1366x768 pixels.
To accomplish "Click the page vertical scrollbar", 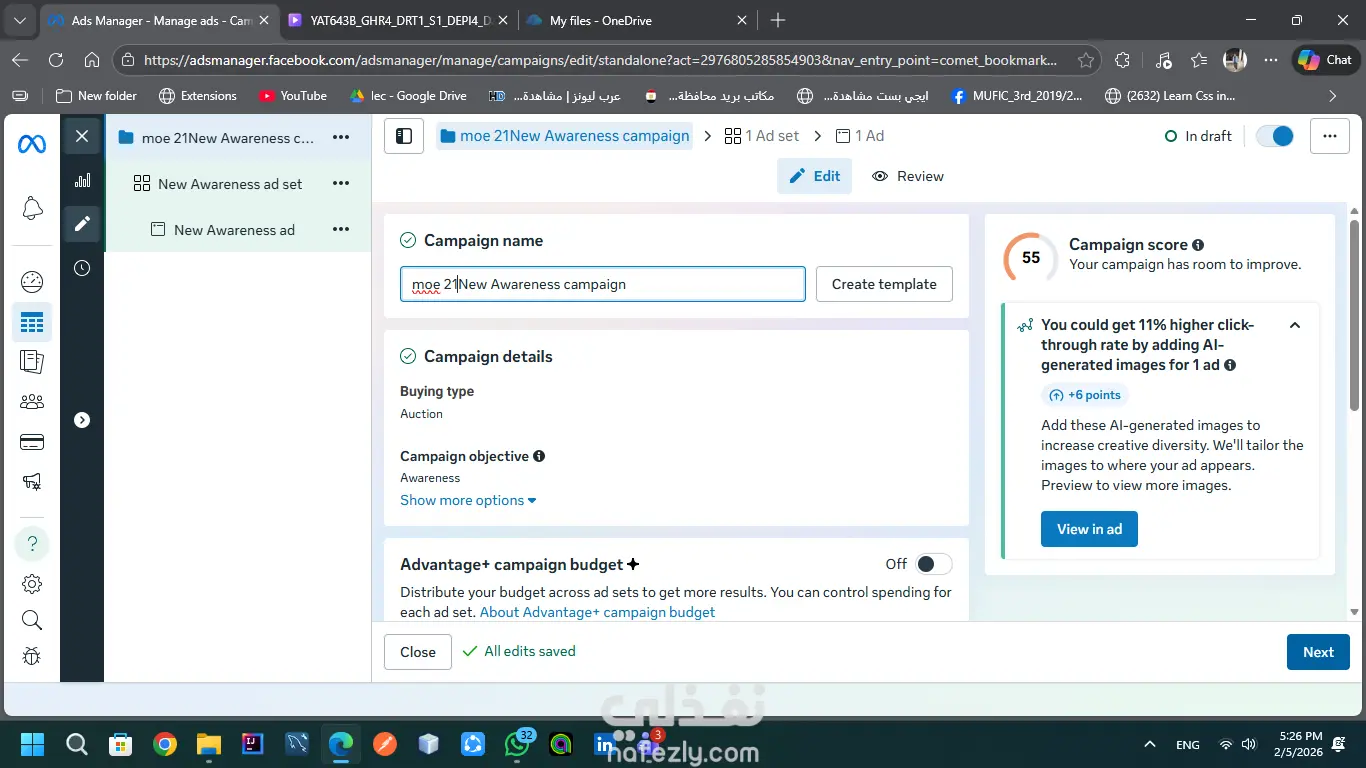I will [x=1355, y=315].
